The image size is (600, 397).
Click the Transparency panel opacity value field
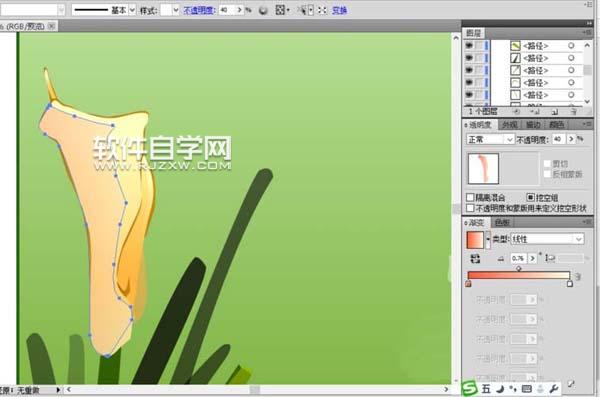[x=558, y=139]
